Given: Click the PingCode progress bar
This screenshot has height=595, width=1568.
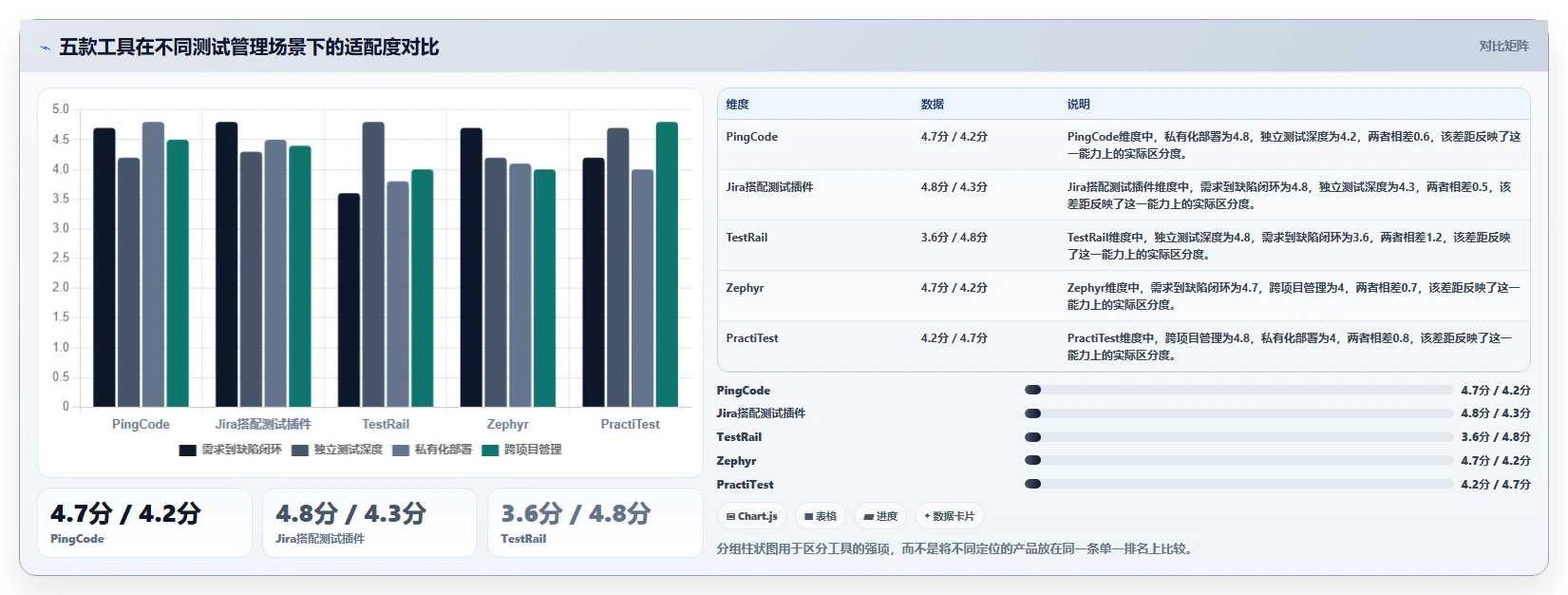Looking at the screenshot, I should 1238,390.
